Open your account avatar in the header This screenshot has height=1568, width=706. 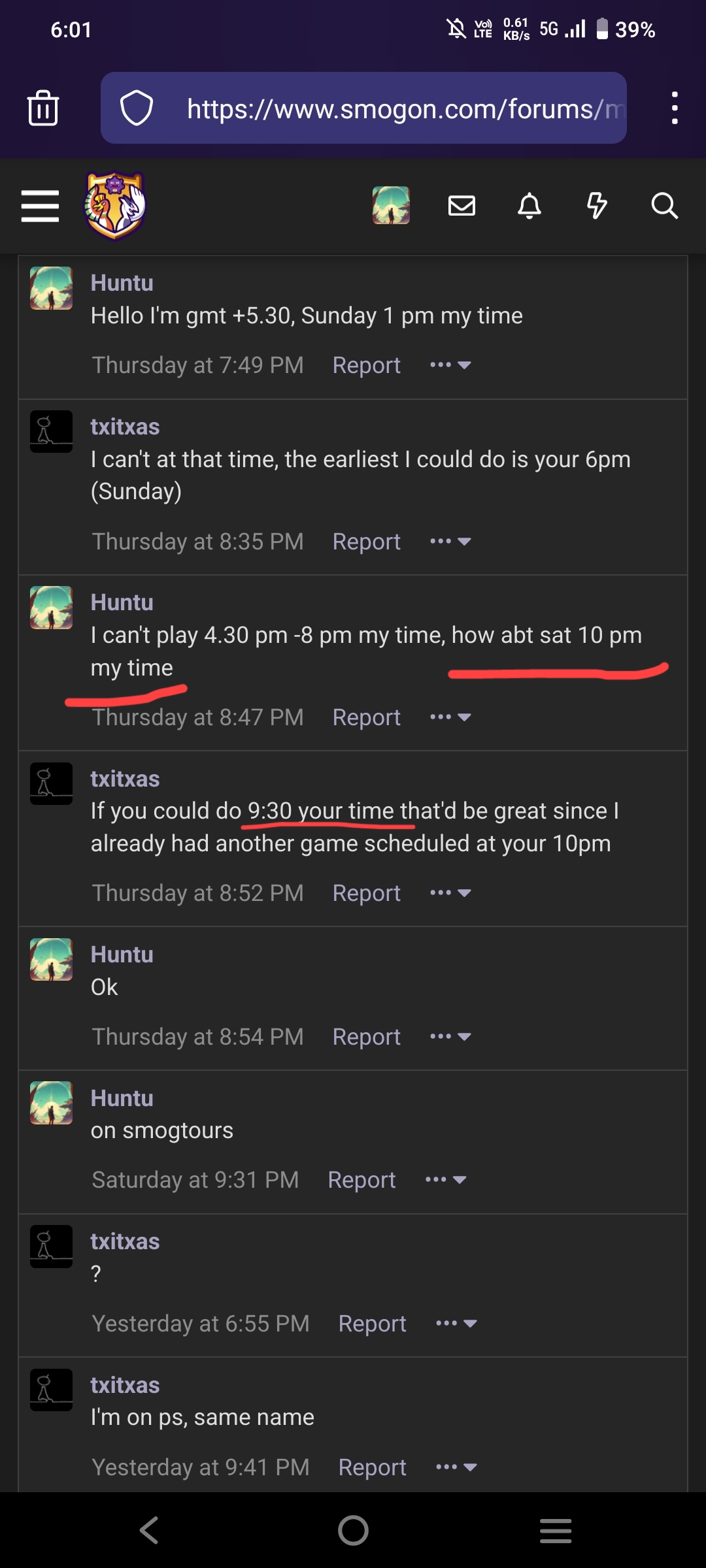coord(391,205)
